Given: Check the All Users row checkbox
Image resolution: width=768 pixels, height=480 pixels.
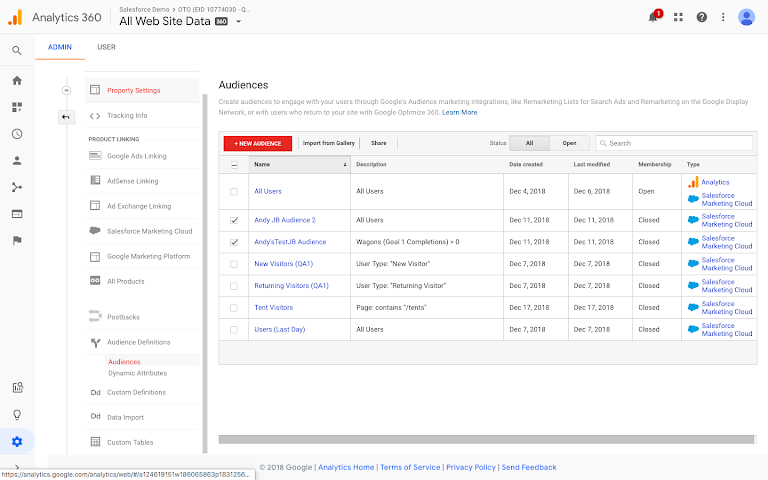Looking at the screenshot, I should tap(234, 192).
